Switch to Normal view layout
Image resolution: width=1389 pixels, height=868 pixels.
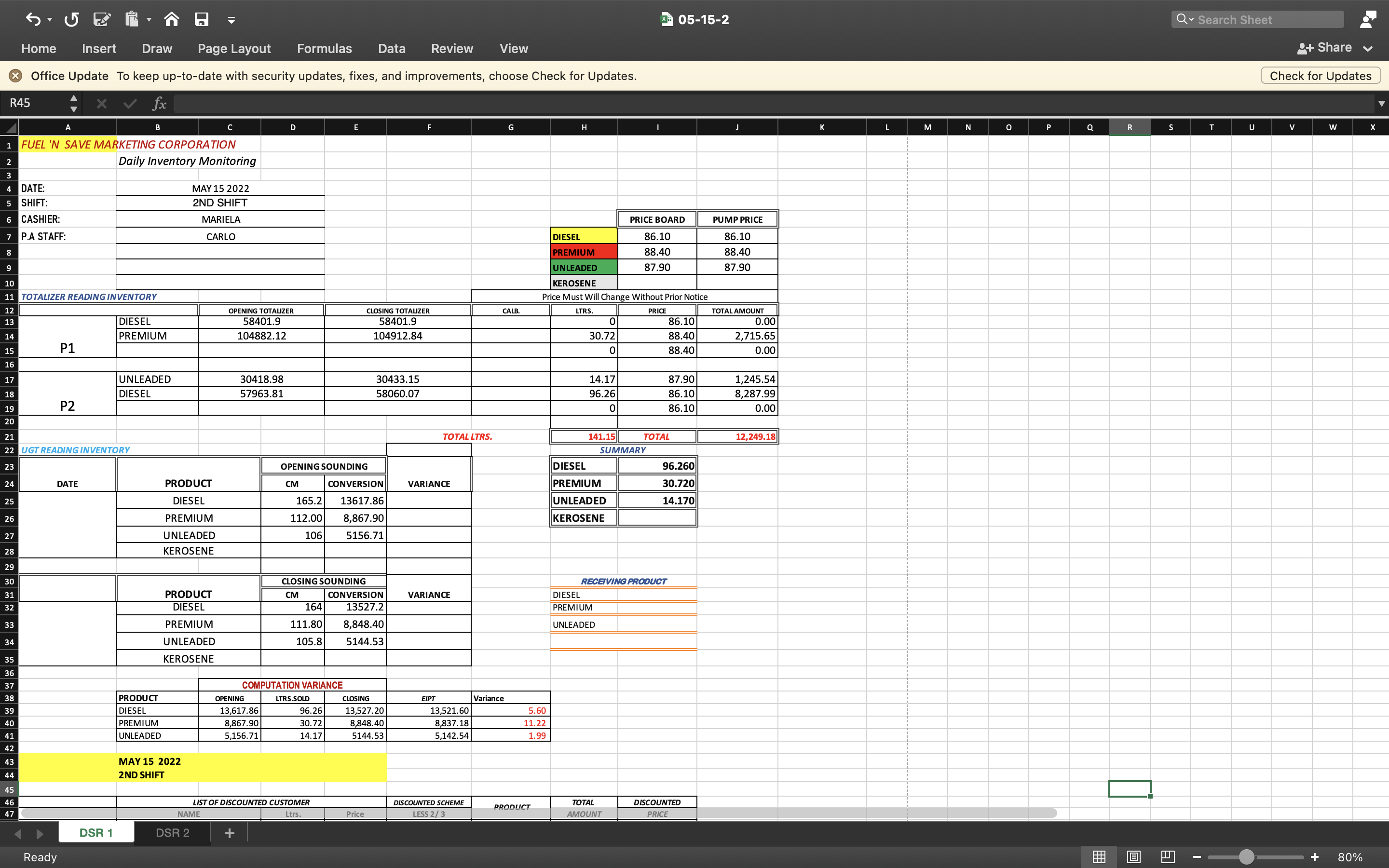click(1099, 856)
